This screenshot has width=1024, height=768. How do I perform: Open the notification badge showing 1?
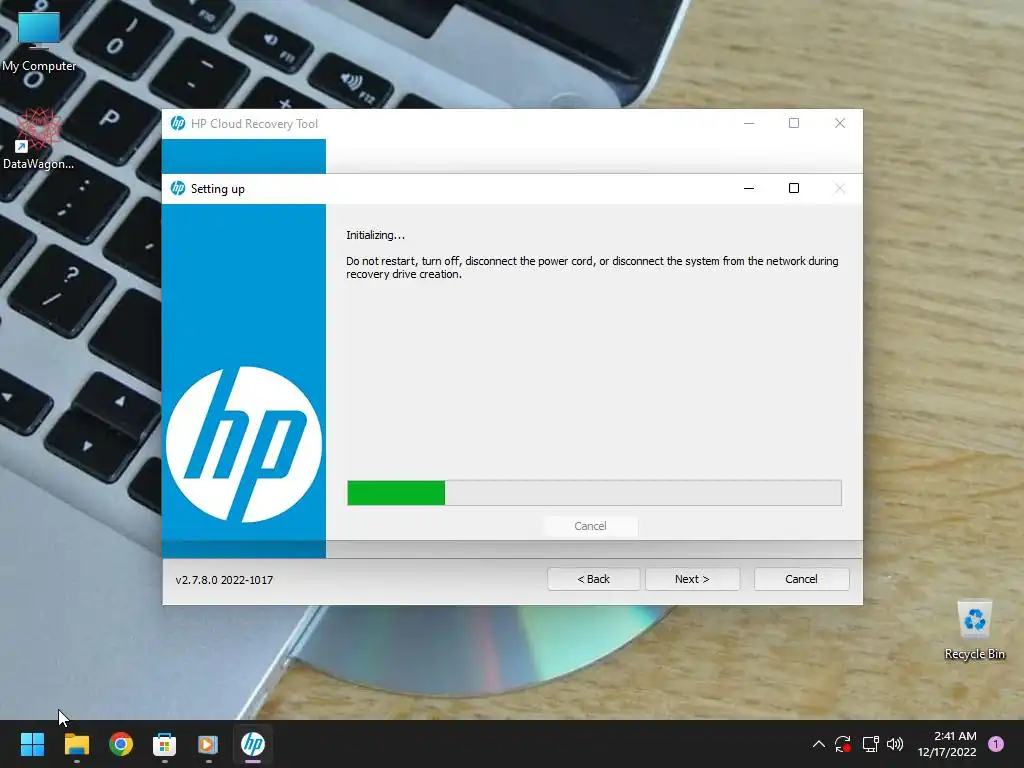[996, 744]
